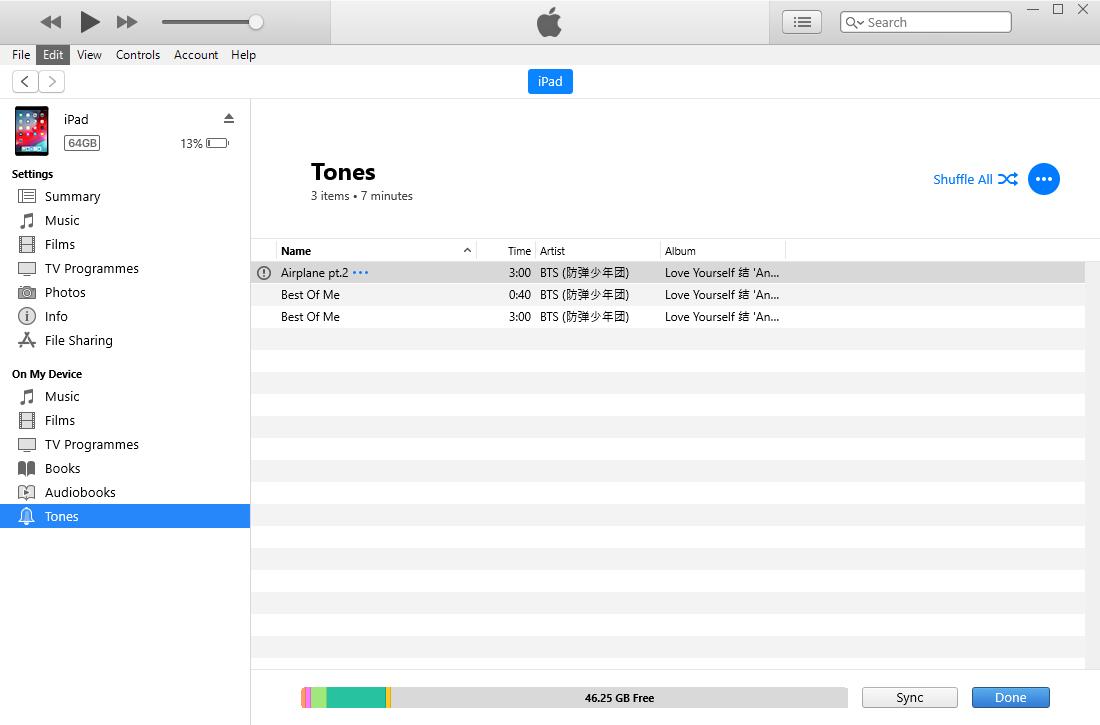Start playback with the play button
The width and height of the screenshot is (1100, 725).
tap(89, 22)
